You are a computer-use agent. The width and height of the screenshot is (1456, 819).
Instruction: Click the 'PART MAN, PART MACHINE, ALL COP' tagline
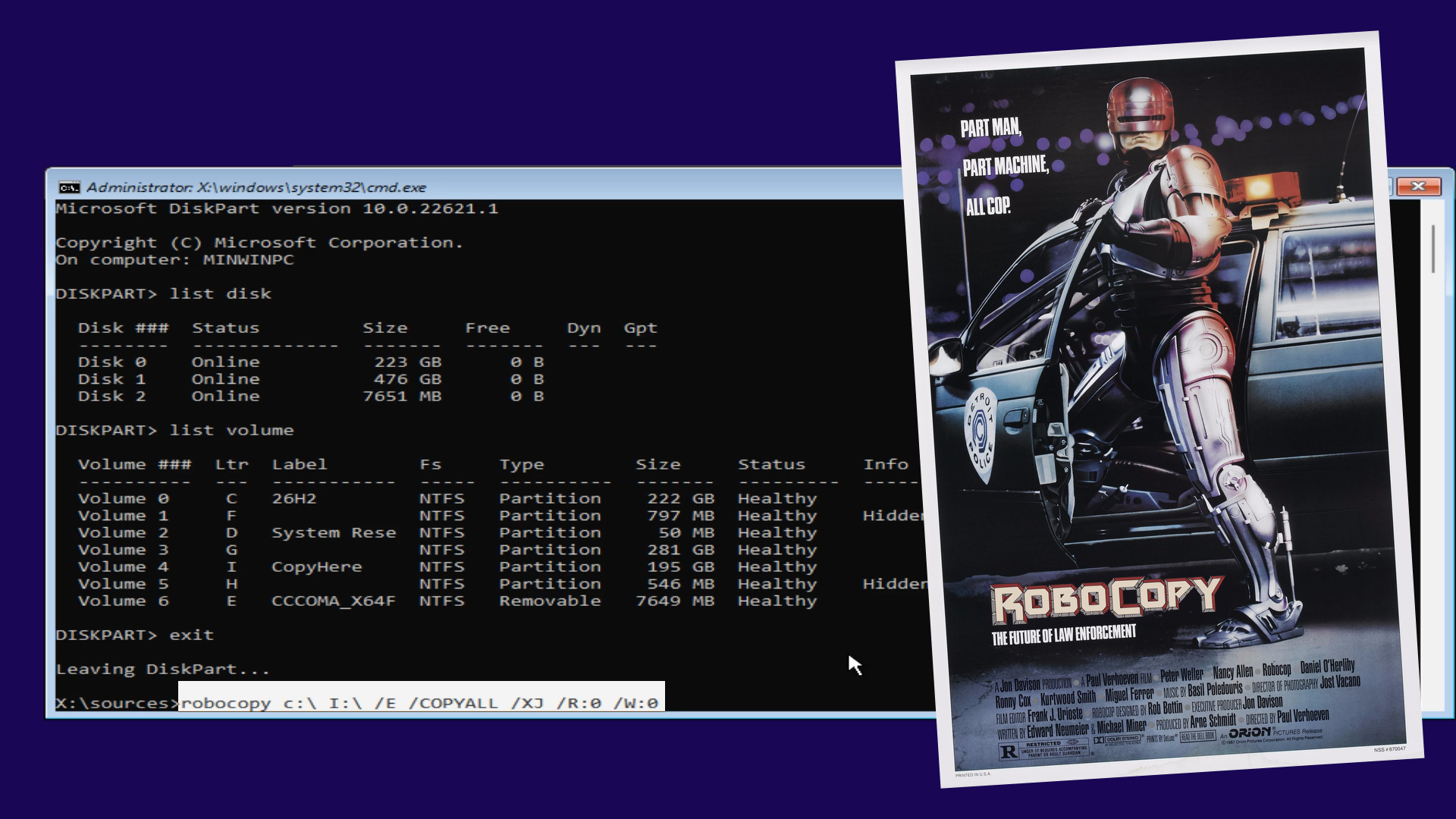pos(1005,167)
